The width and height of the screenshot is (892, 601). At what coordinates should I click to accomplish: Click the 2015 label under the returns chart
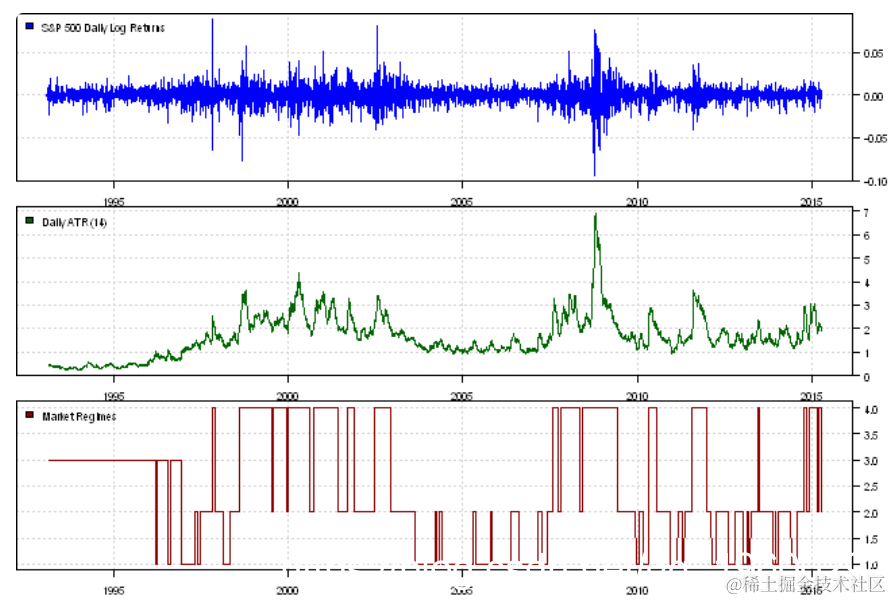click(x=811, y=201)
